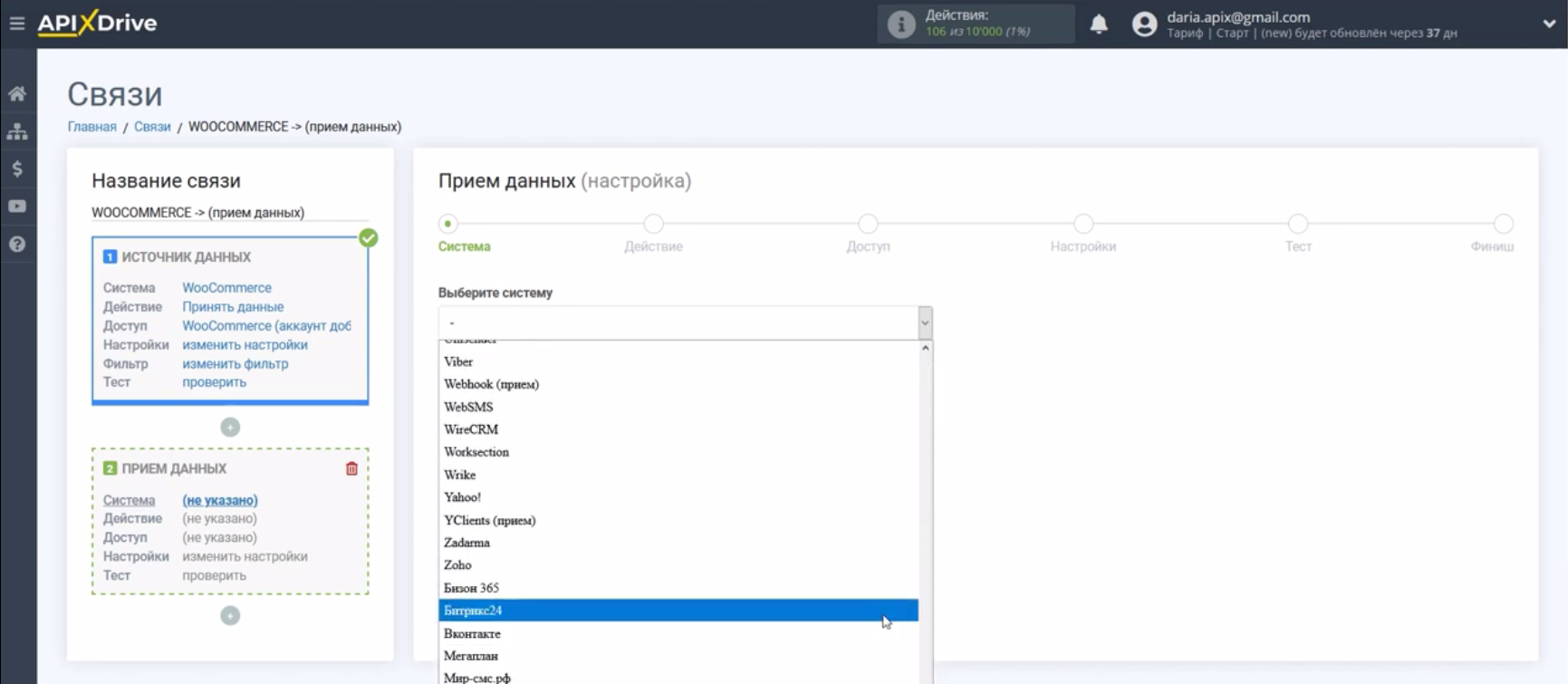Choose Wrike from the list

click(678, 475)
